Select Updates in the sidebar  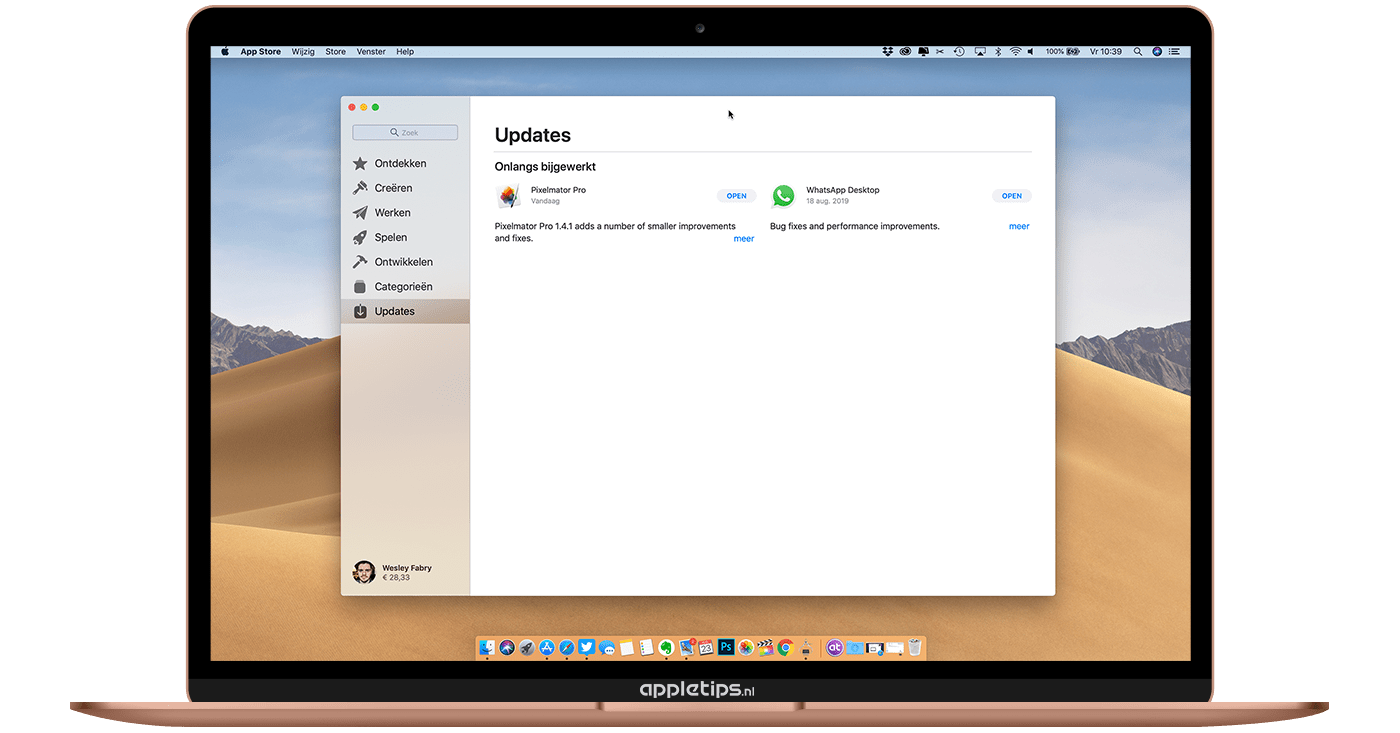[405, 311]
